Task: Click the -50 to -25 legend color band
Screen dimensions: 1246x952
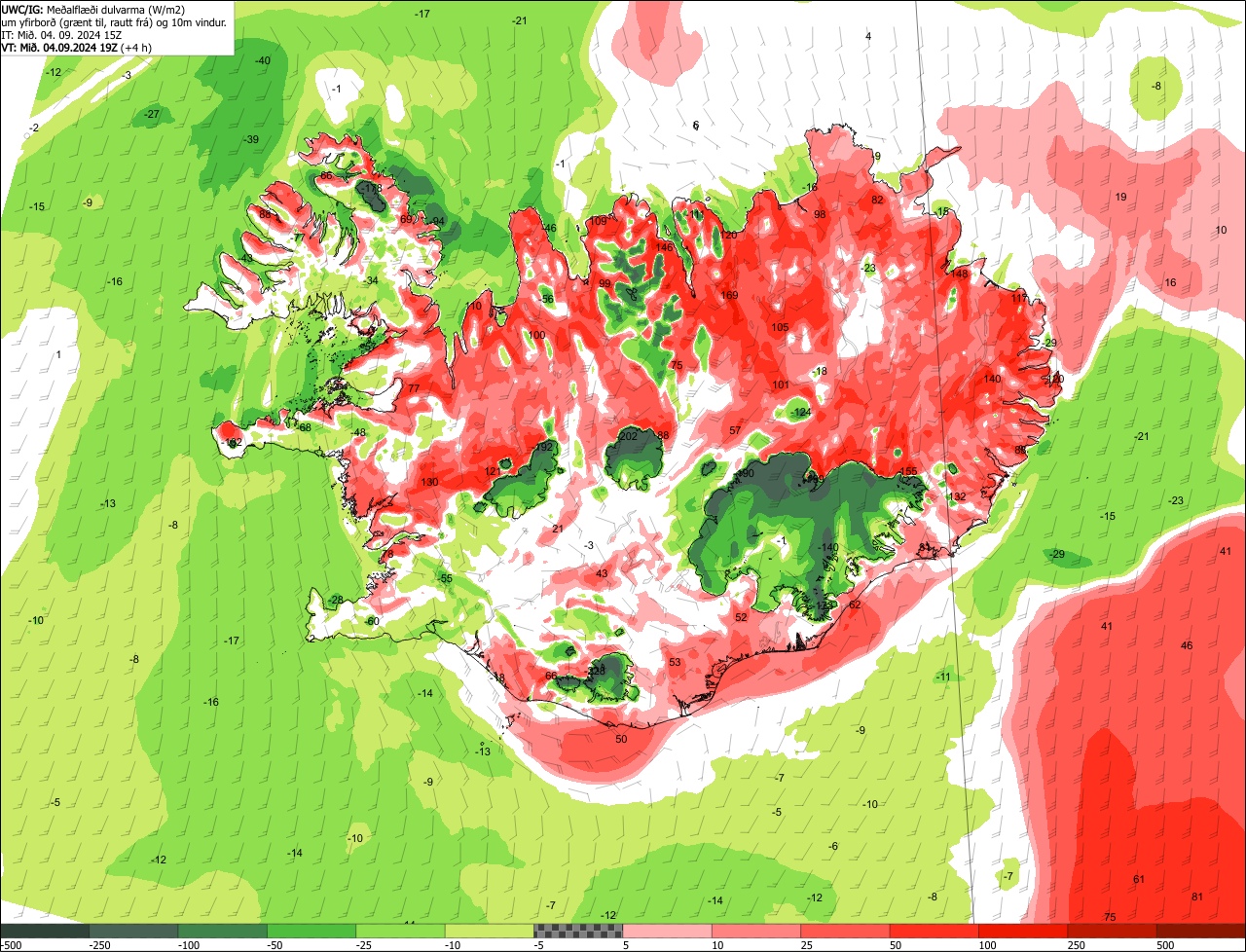Action: (311, 931)
